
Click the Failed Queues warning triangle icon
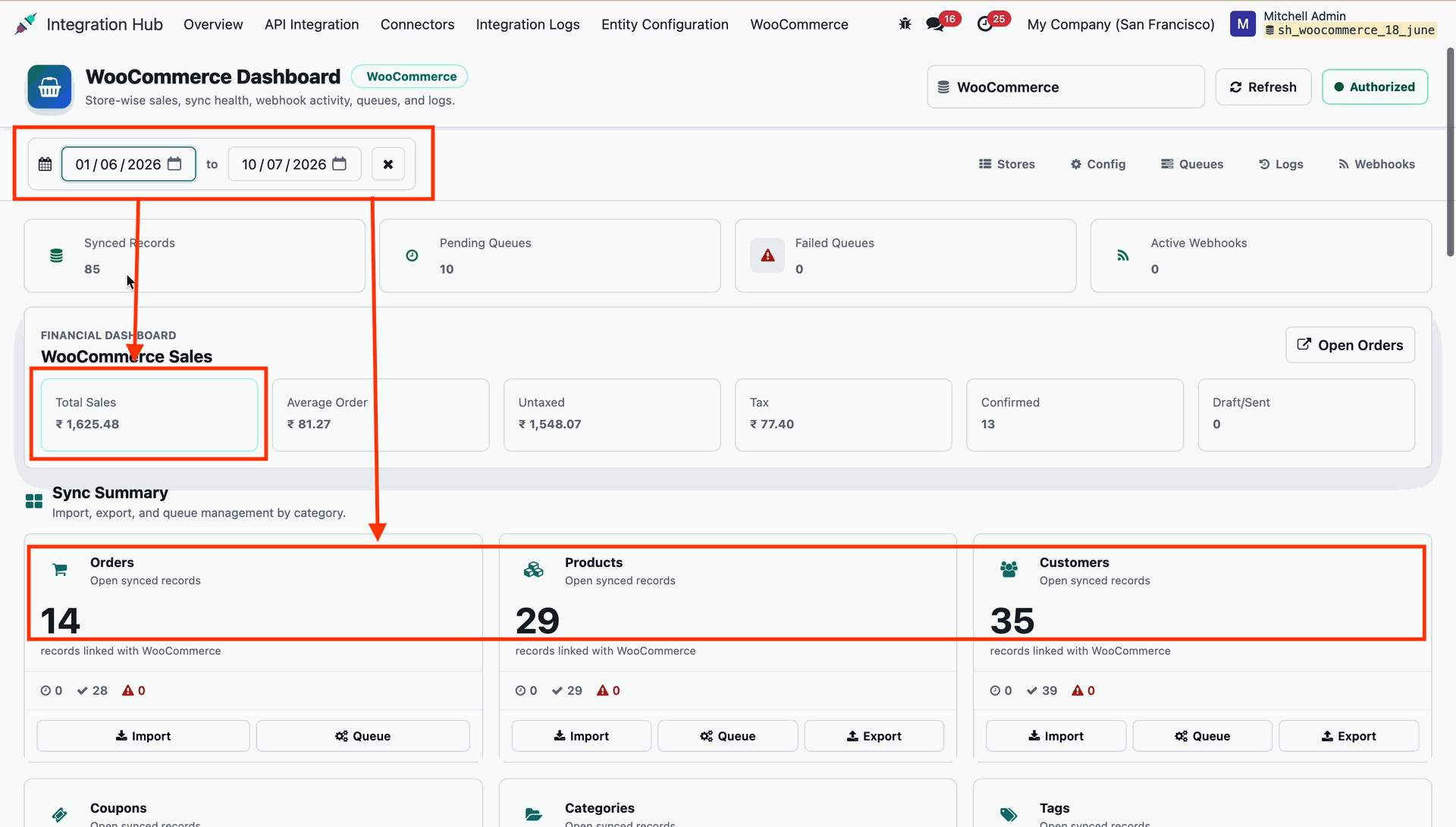[768, 255]
